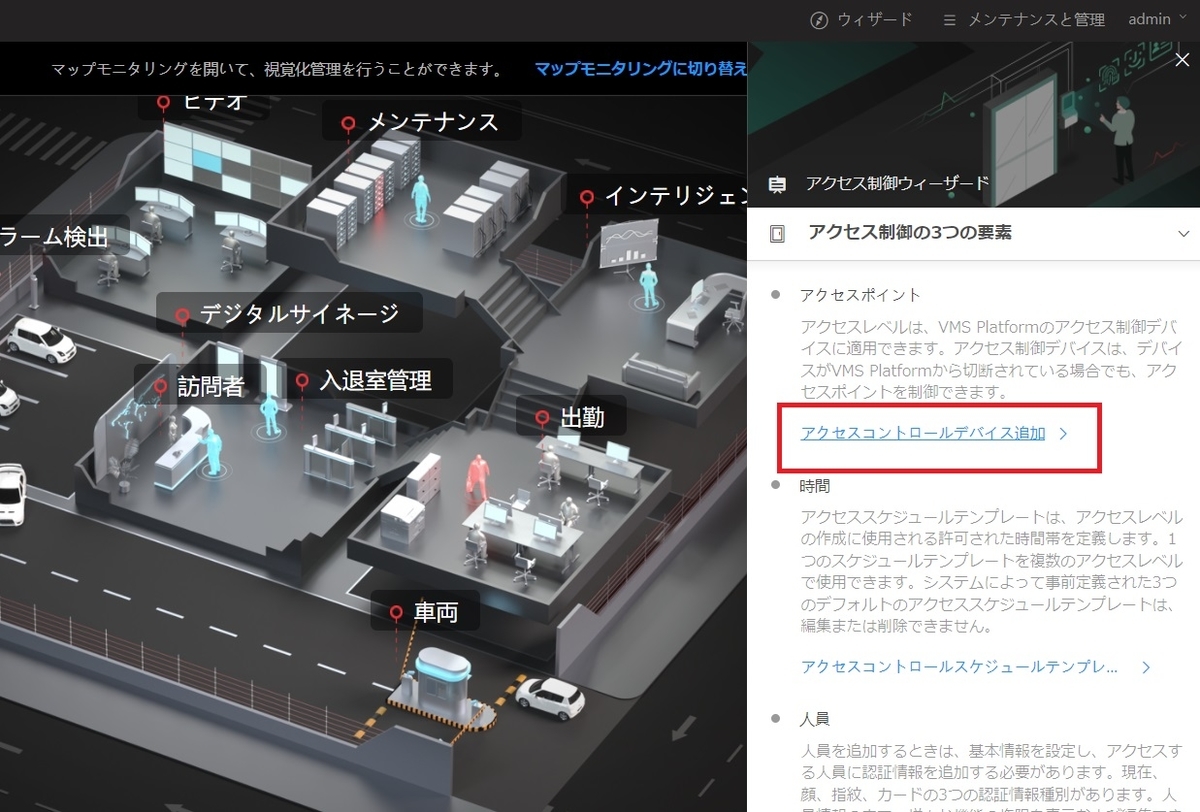This screenshot has width=1200, height=812.
Task: Select the 車両 map label
Action: (x=436, y=611)
